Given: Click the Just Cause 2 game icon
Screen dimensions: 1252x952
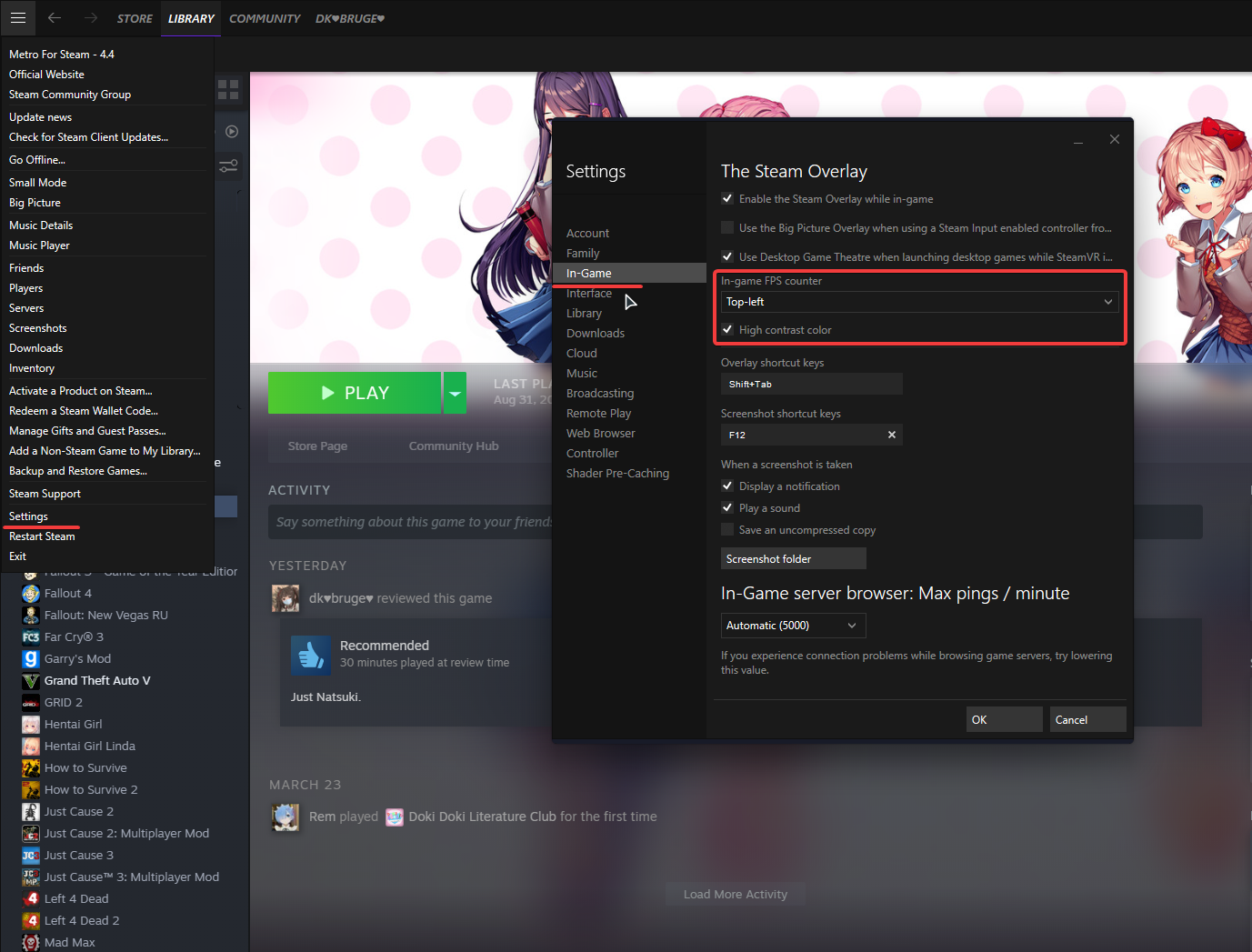Looking at the screenshot, I should (31, 812).
